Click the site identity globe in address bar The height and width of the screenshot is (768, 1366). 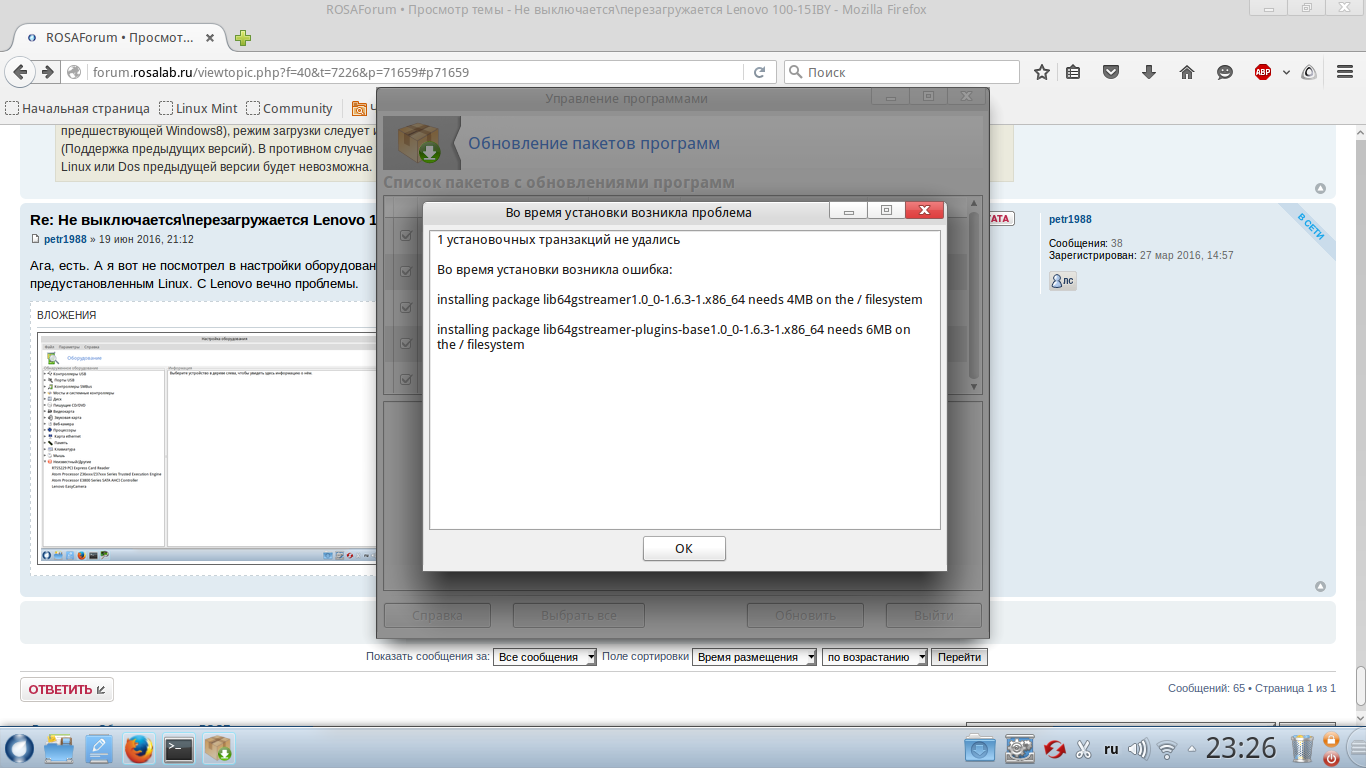click(74, 72)
